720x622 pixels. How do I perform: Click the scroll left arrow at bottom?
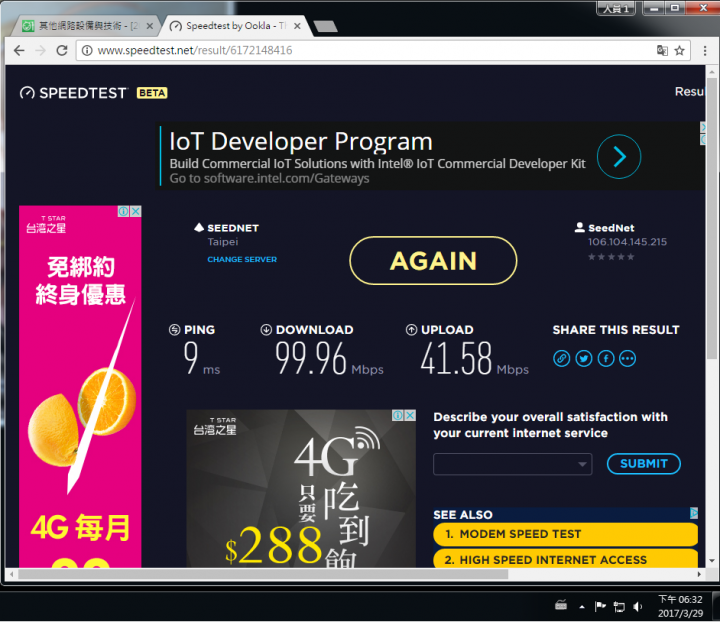pyautogui.click(x=11, y=574)
